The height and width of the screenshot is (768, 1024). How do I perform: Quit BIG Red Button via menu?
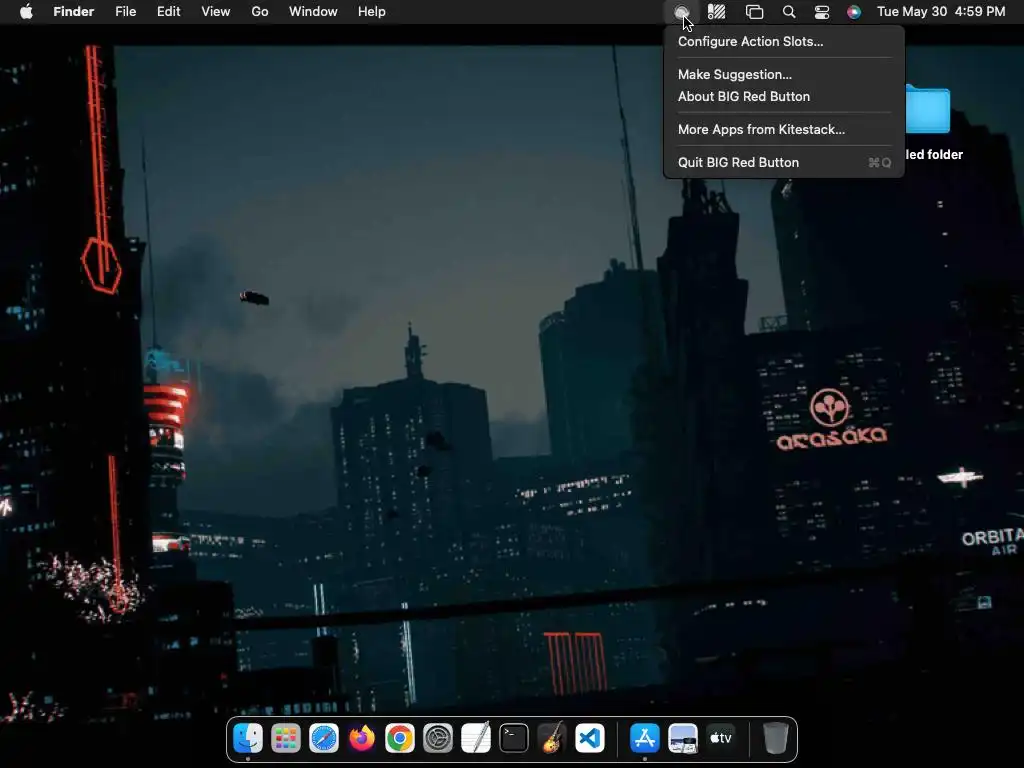click(x=784, y=163)
